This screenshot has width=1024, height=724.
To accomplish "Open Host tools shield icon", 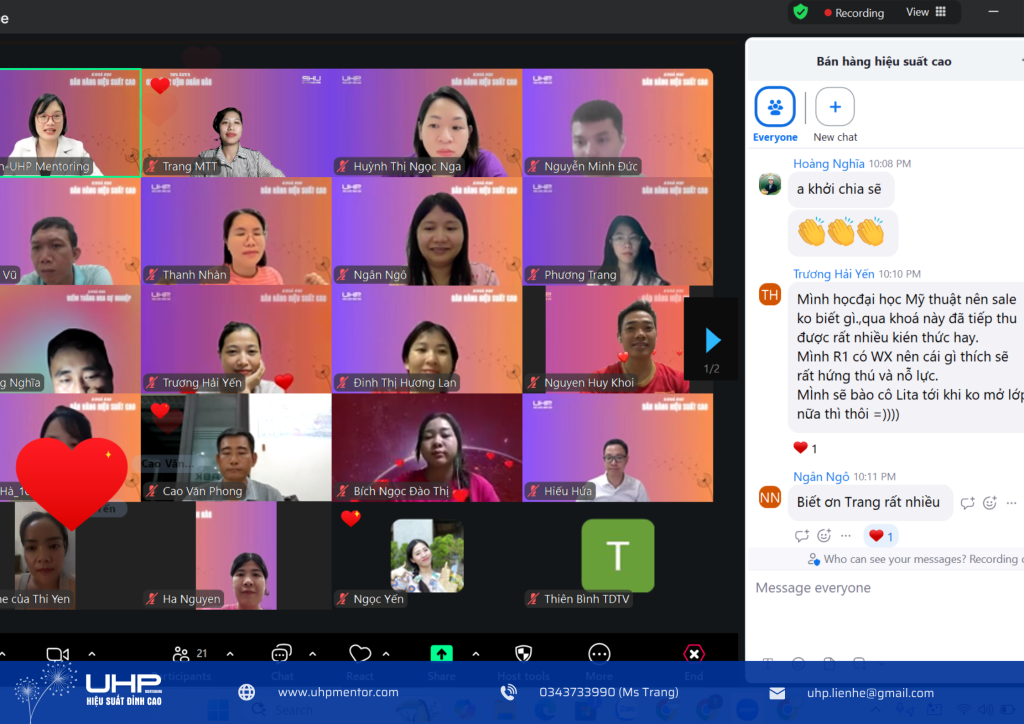I will coord(523,654).
